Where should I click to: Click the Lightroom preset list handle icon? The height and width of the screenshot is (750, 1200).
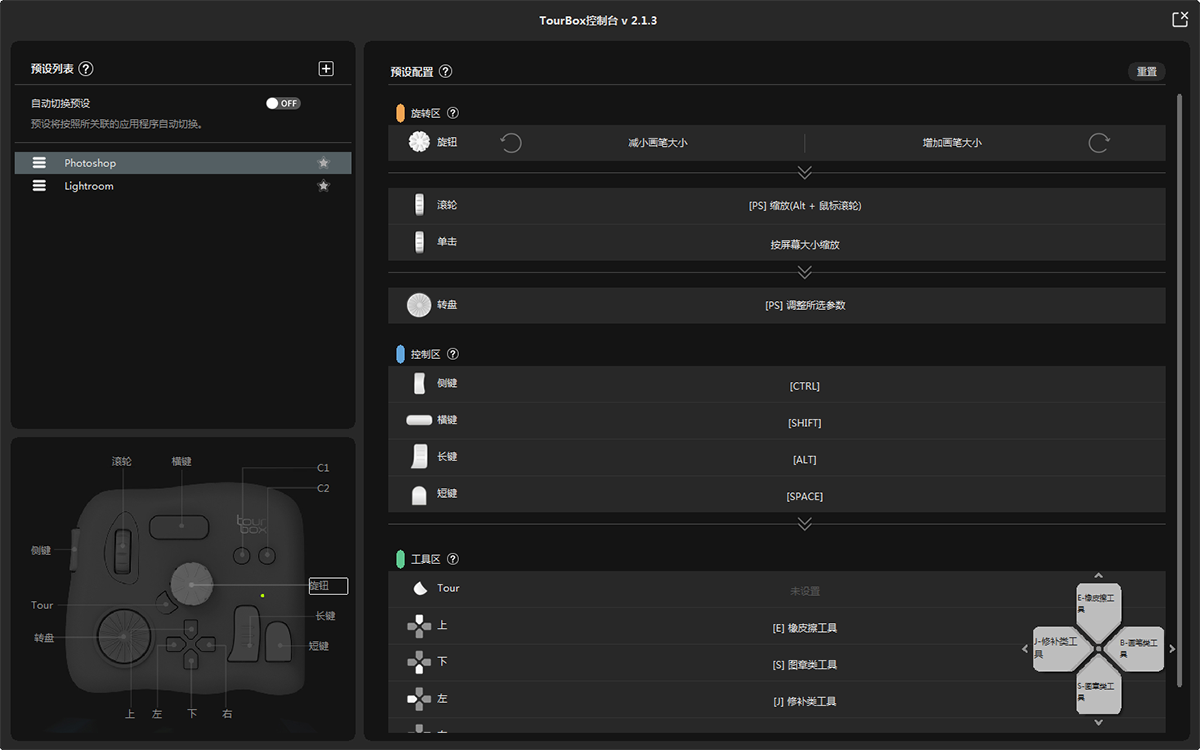point(39,186)
